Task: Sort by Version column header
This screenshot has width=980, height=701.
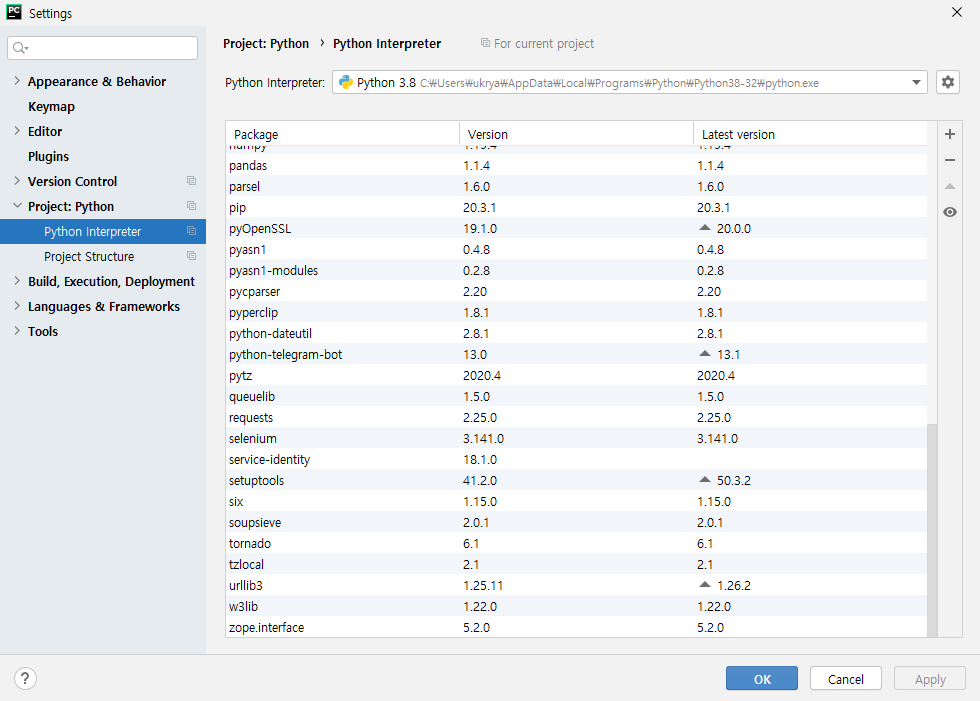Action: pos(576,134)
